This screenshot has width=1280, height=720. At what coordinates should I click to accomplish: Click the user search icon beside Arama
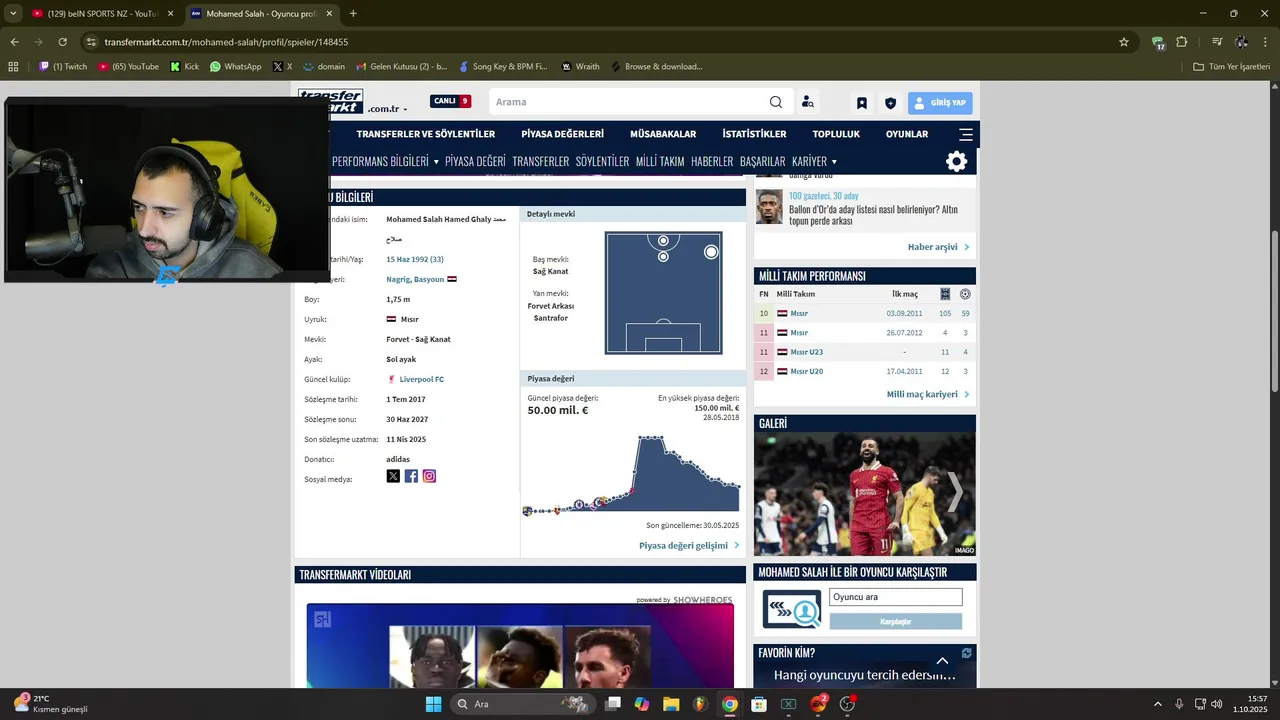pyautogui.click(x=807, y=102)
